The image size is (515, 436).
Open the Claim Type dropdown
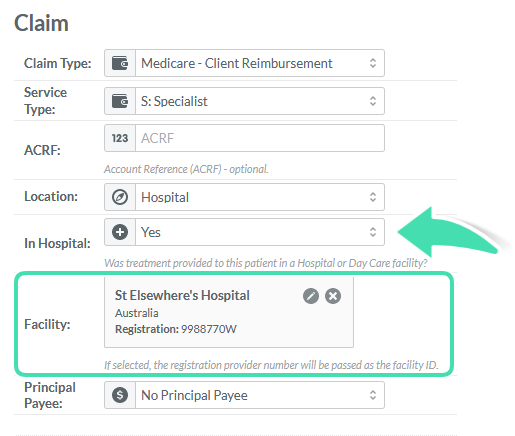(260, 63)
